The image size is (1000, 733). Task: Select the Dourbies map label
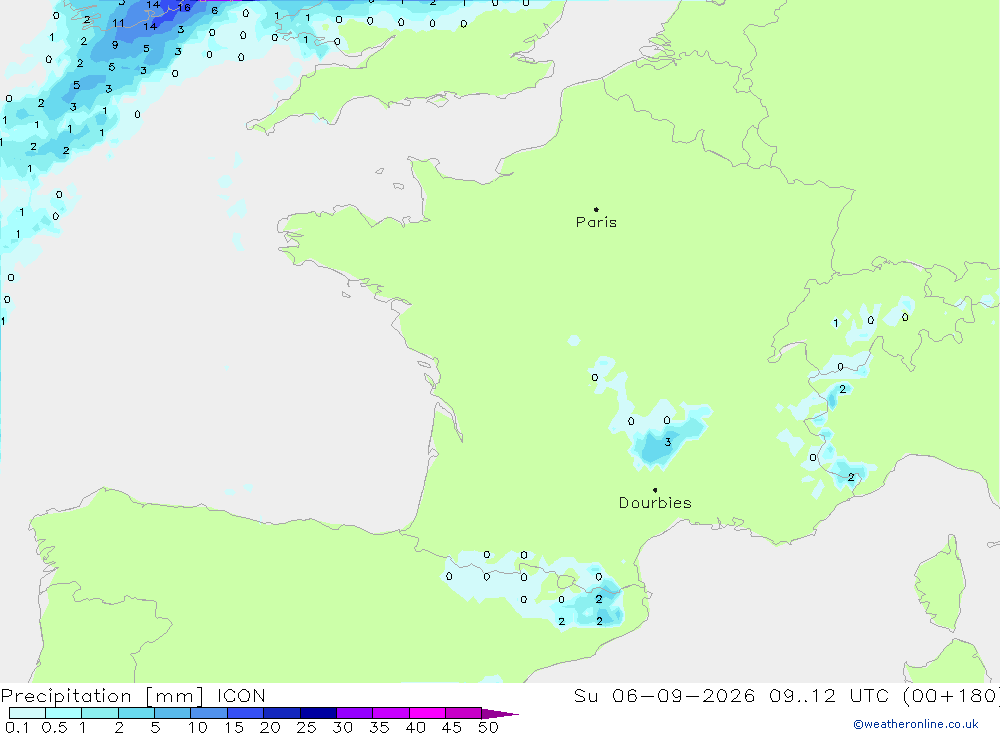coord(655,503)
